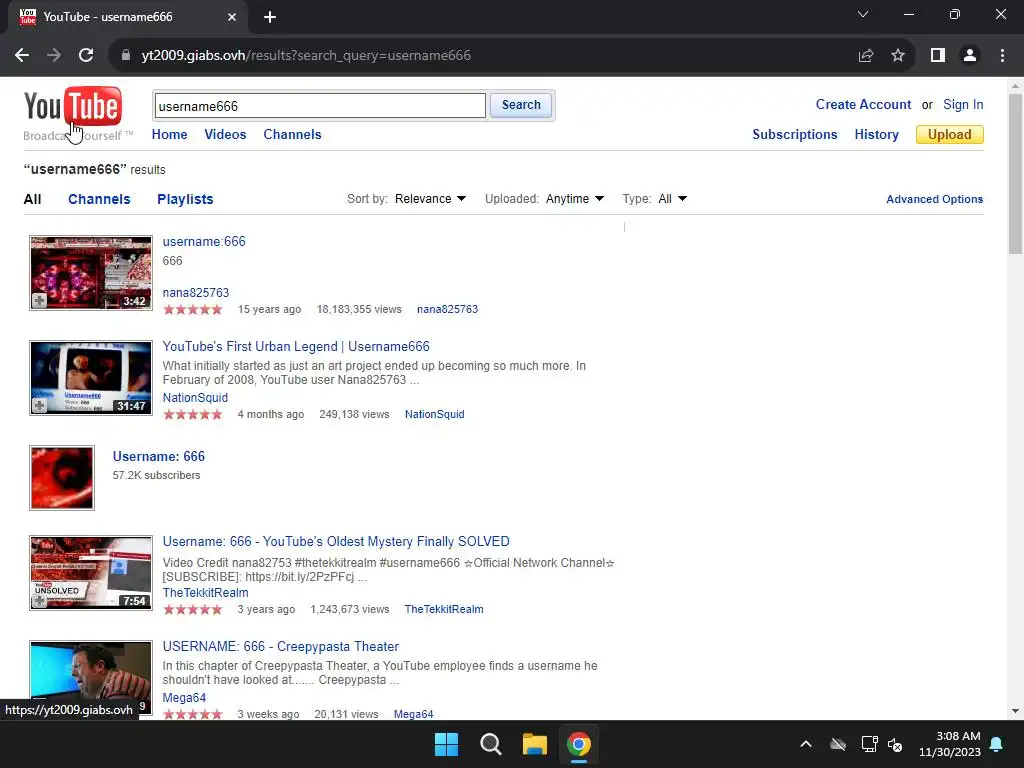1024x768 pixels.
Task: Click plus icon on NationSquid video thumbnail
Action: [x=39, y=406]
